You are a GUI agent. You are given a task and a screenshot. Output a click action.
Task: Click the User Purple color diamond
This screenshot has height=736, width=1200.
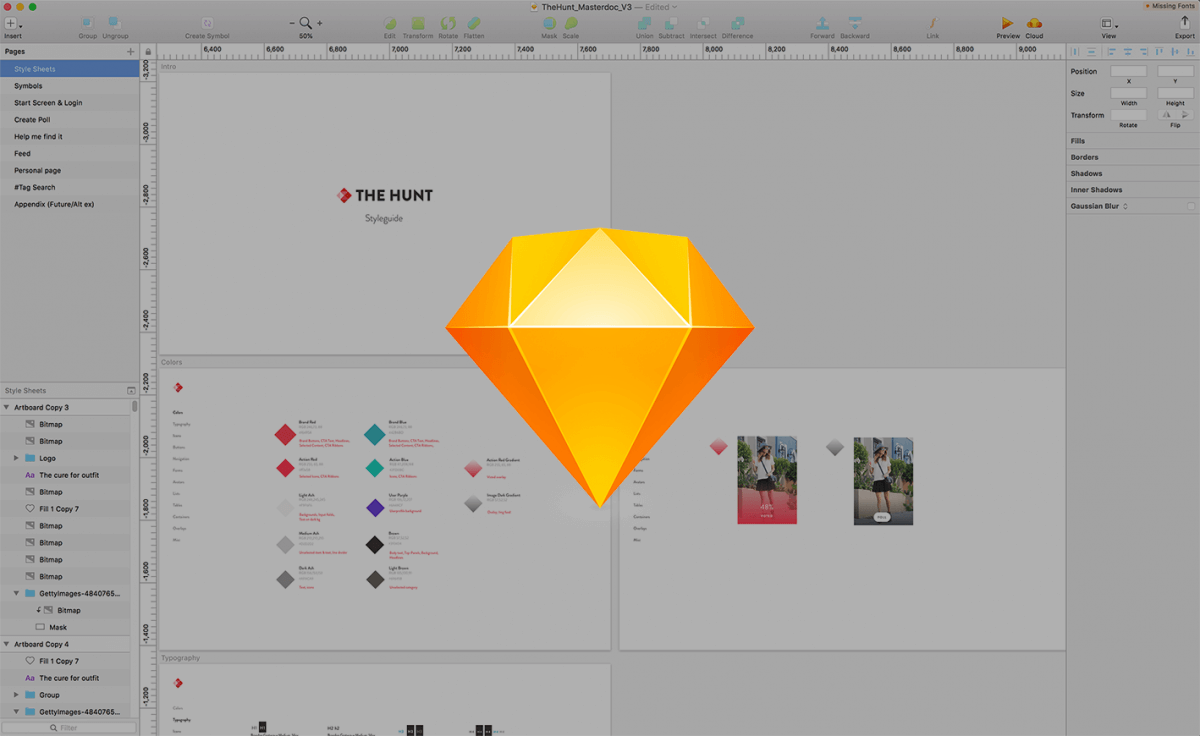pos(375,508)
